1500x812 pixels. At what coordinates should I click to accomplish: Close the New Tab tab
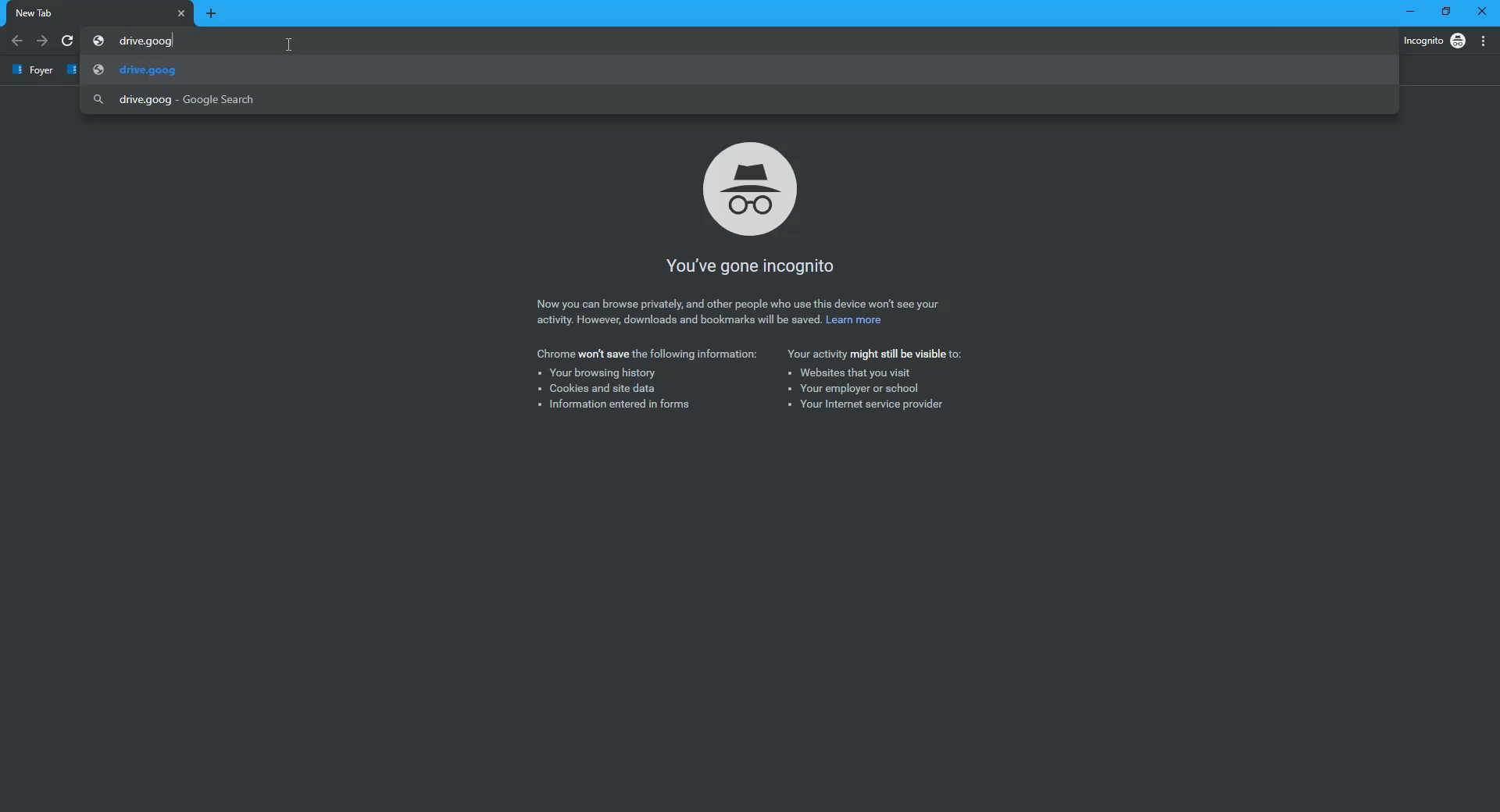pyautogui.click(x=181, y=13)
